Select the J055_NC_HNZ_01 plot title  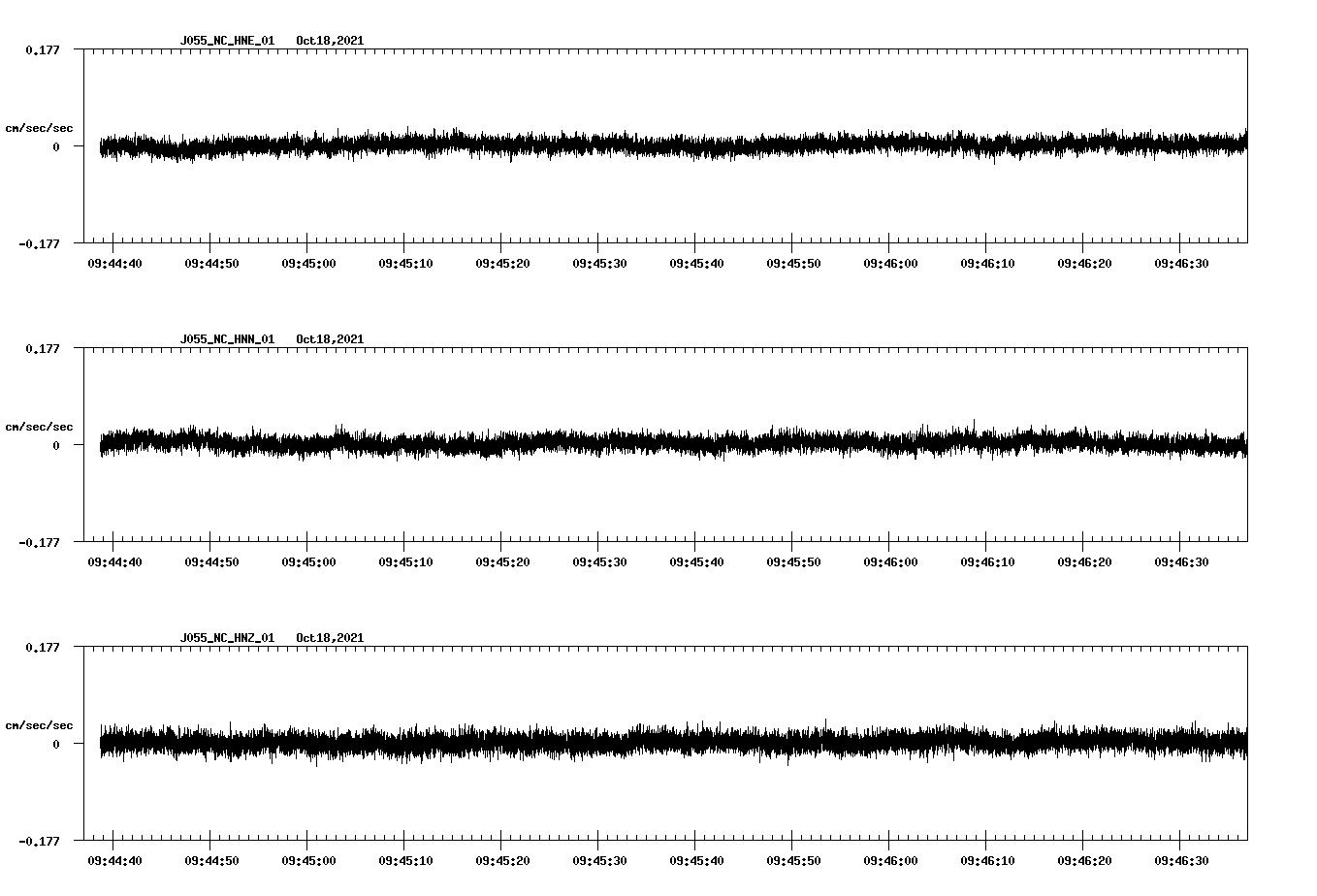(x=227, y=638)
